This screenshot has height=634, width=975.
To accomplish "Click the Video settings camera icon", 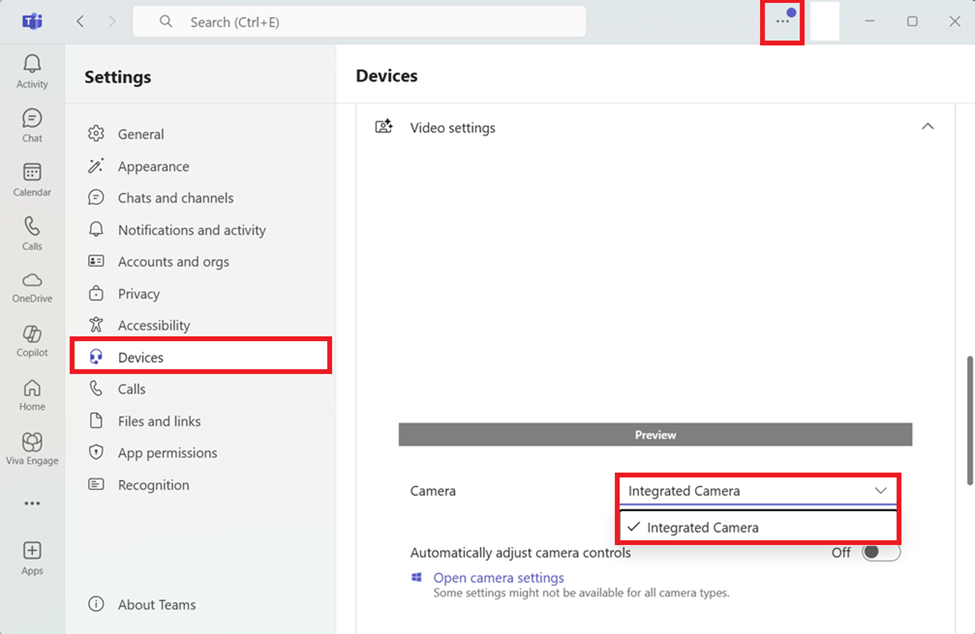I will tap(384, 127).
